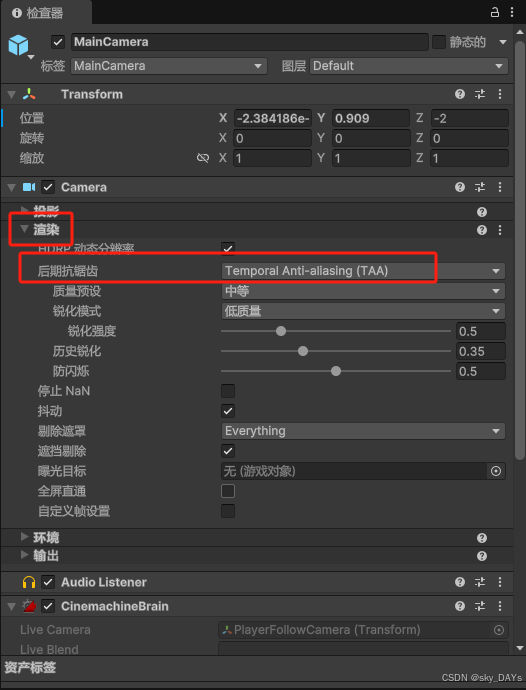Open the Layer Default dropdown

click(x=408, y=66)
